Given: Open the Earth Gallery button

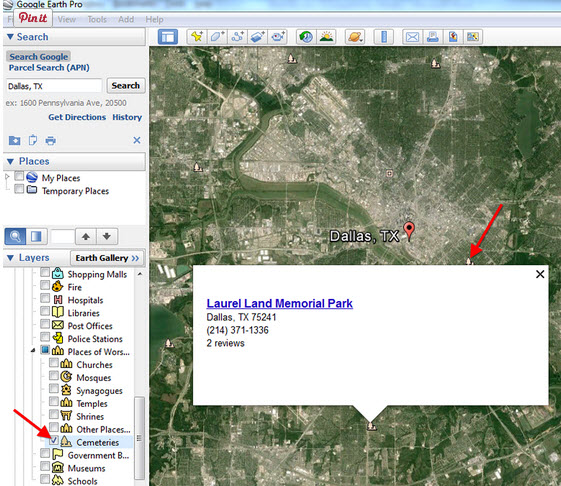Looking at the screenshot, I should [x=108, y=258].
